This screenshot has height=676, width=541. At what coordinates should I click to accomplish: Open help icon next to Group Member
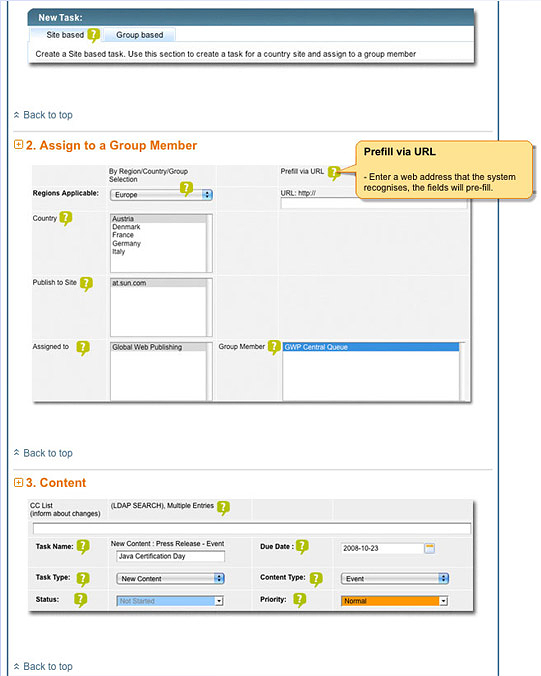[x=274, y=347]
